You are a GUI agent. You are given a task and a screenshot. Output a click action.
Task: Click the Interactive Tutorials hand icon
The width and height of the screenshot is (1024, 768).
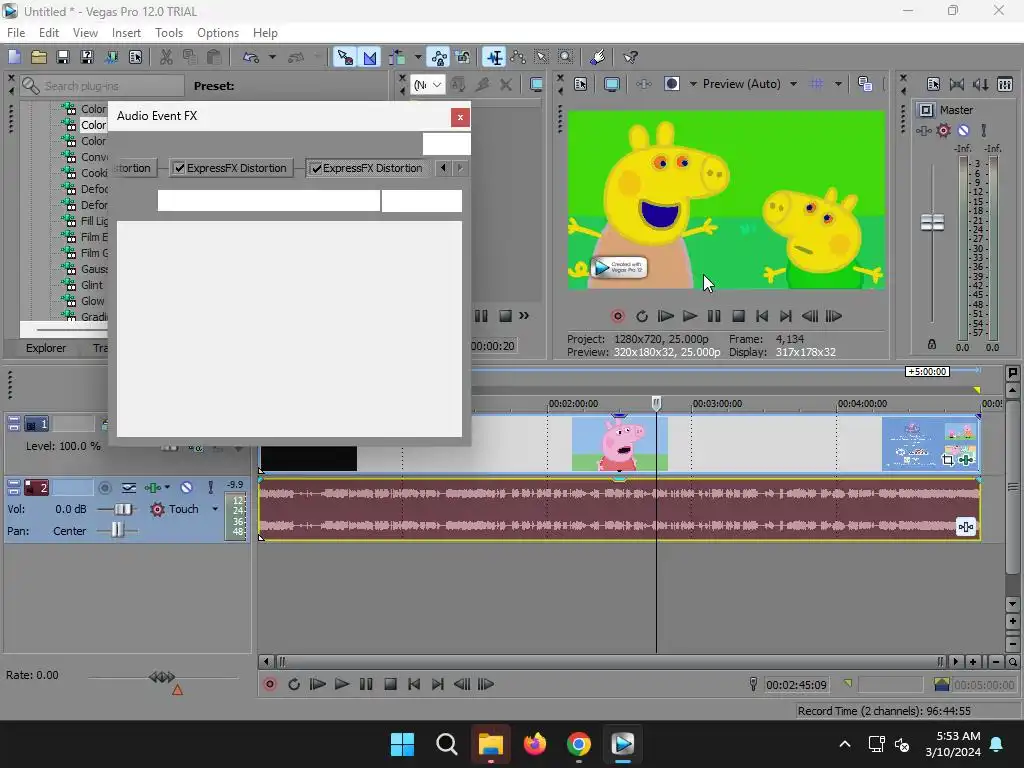[x=597, y=57]
